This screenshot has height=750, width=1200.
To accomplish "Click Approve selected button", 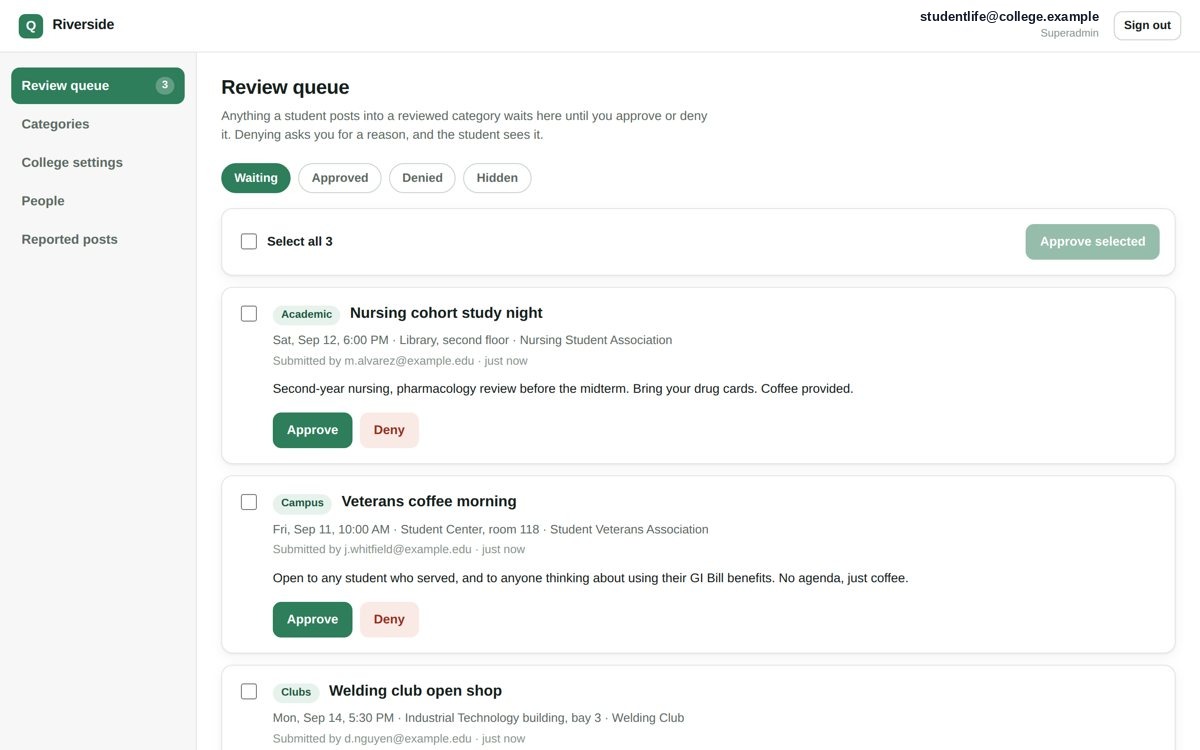I will pos(1092,242).
